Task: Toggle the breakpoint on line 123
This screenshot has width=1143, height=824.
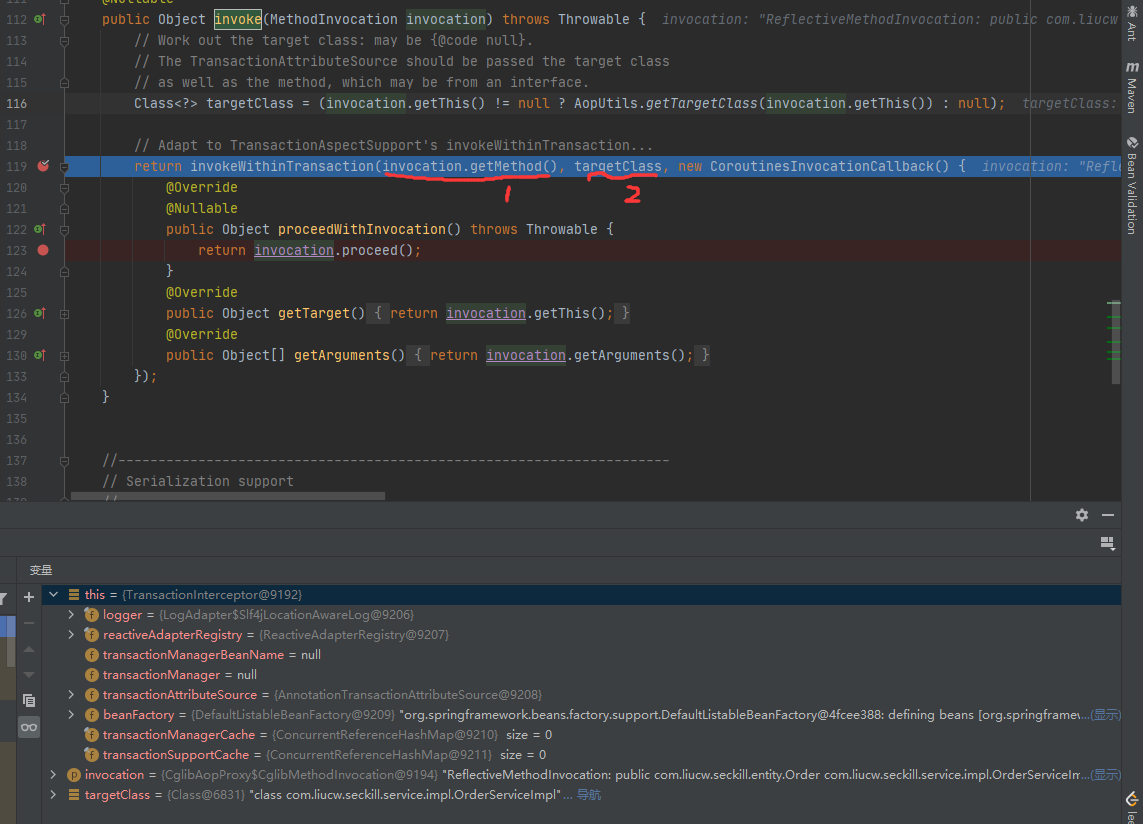Action: tap(42, 250)
